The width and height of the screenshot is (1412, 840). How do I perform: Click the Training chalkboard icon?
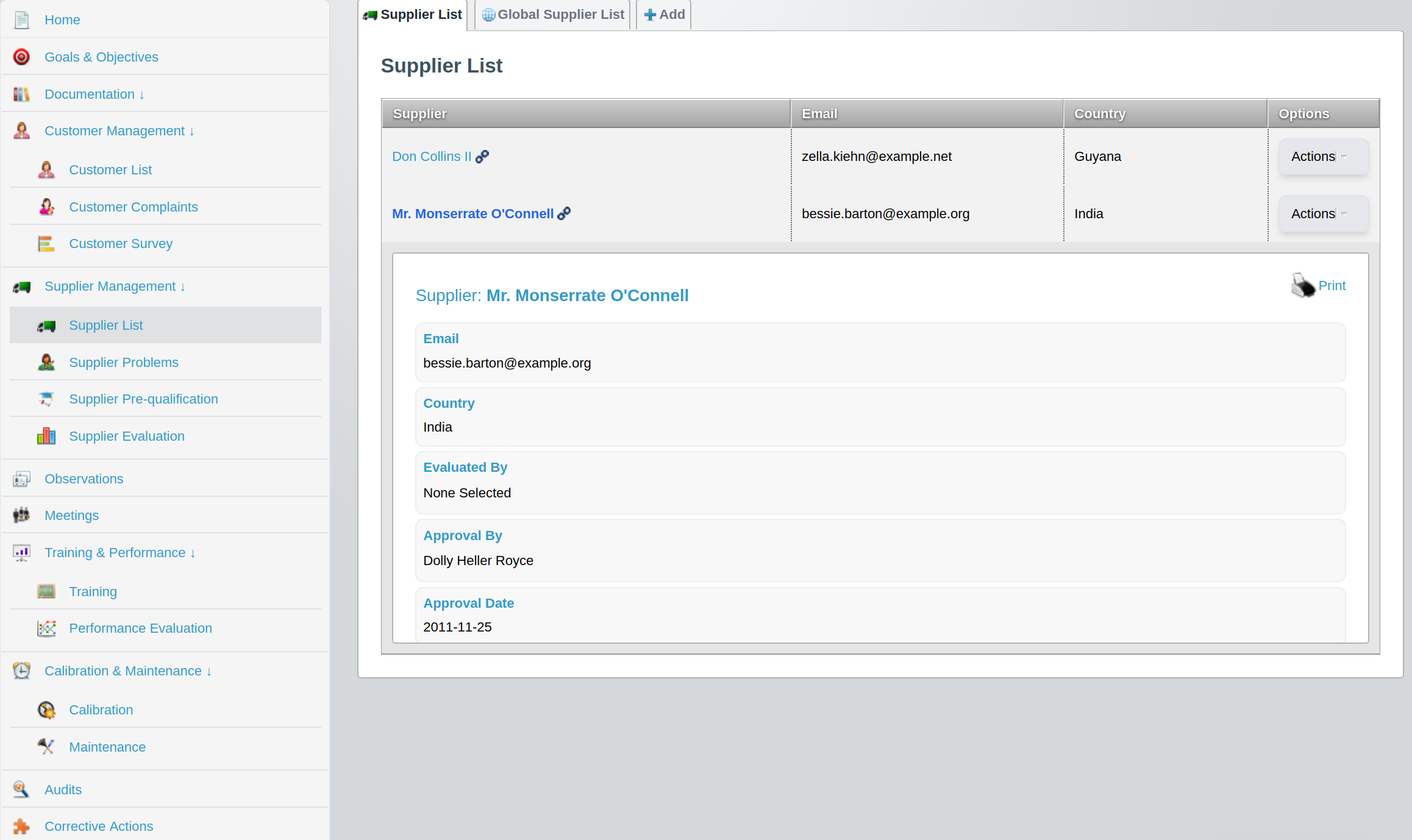[x=46, y=591]
